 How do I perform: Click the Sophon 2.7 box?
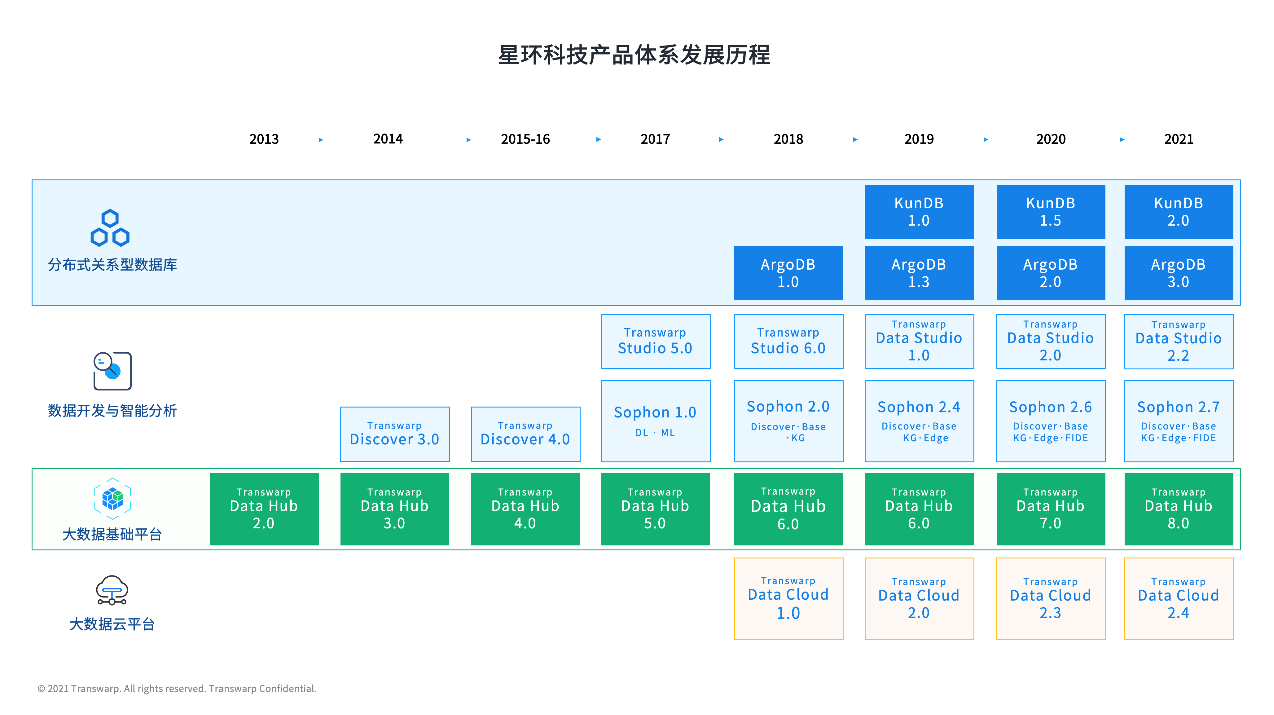[1179, 421]
